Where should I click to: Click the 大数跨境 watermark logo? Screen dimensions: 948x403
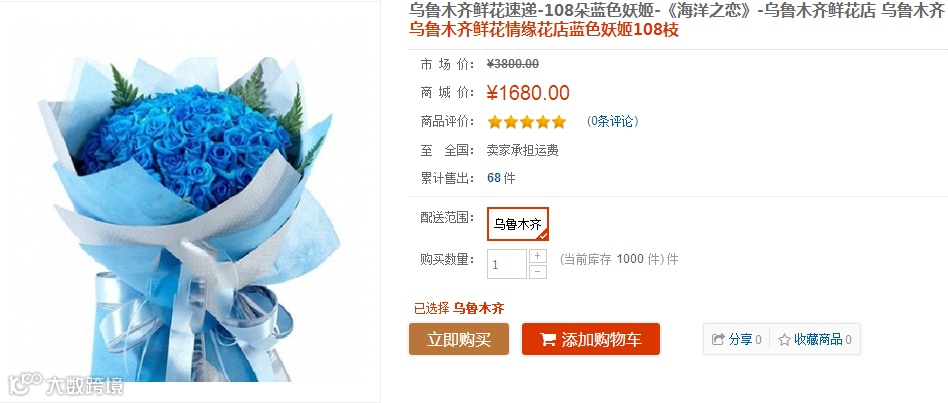65,384
